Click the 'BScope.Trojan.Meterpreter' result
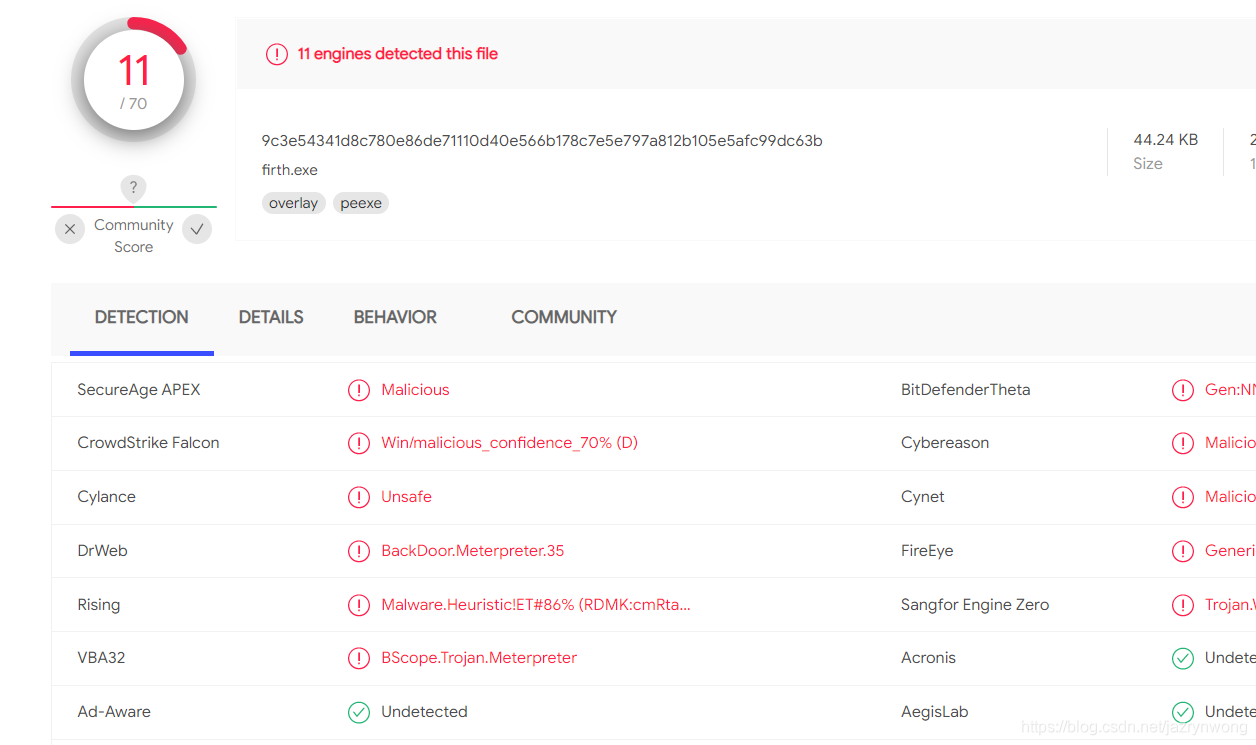 (x=479, y=658)
